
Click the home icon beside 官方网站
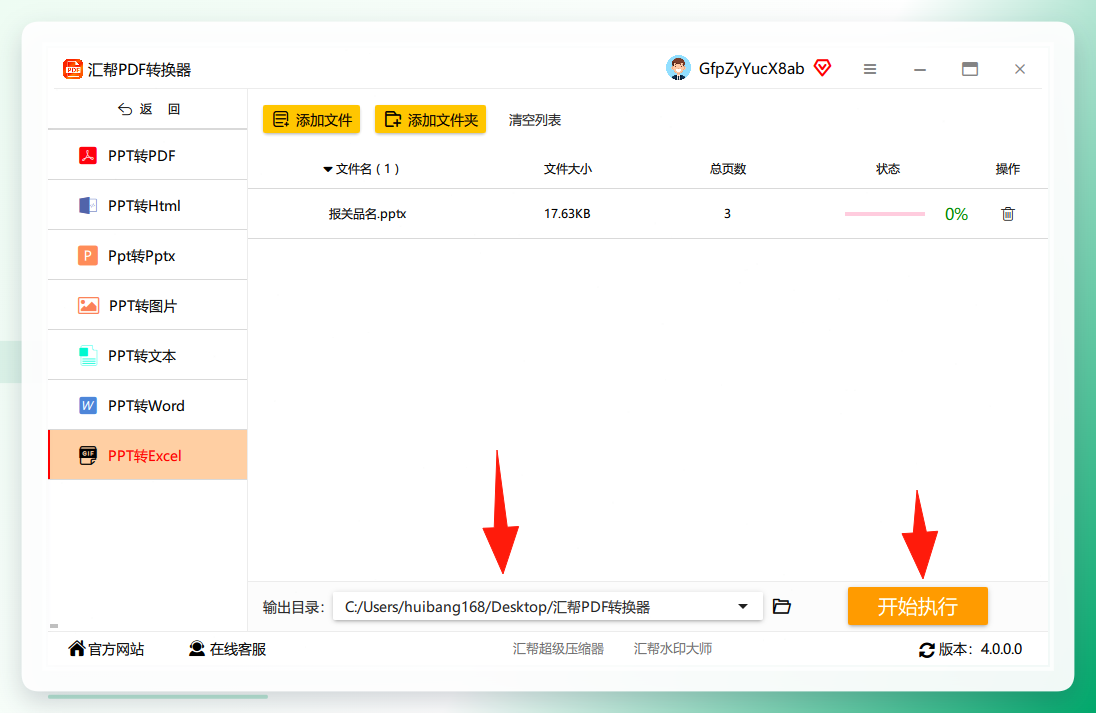pyautogui.click(x=77, y=649)
